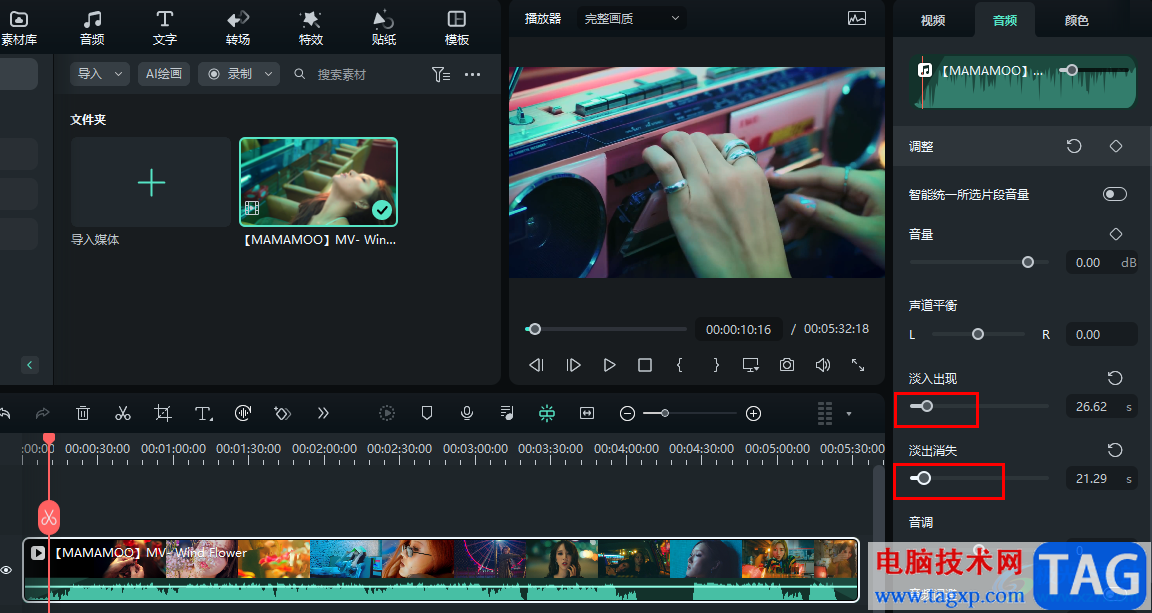Viewport: 1152px width, 613px height.
Task: Enter fullscreen preview mode
Action: pyautogui.click(x=858, y=365)
